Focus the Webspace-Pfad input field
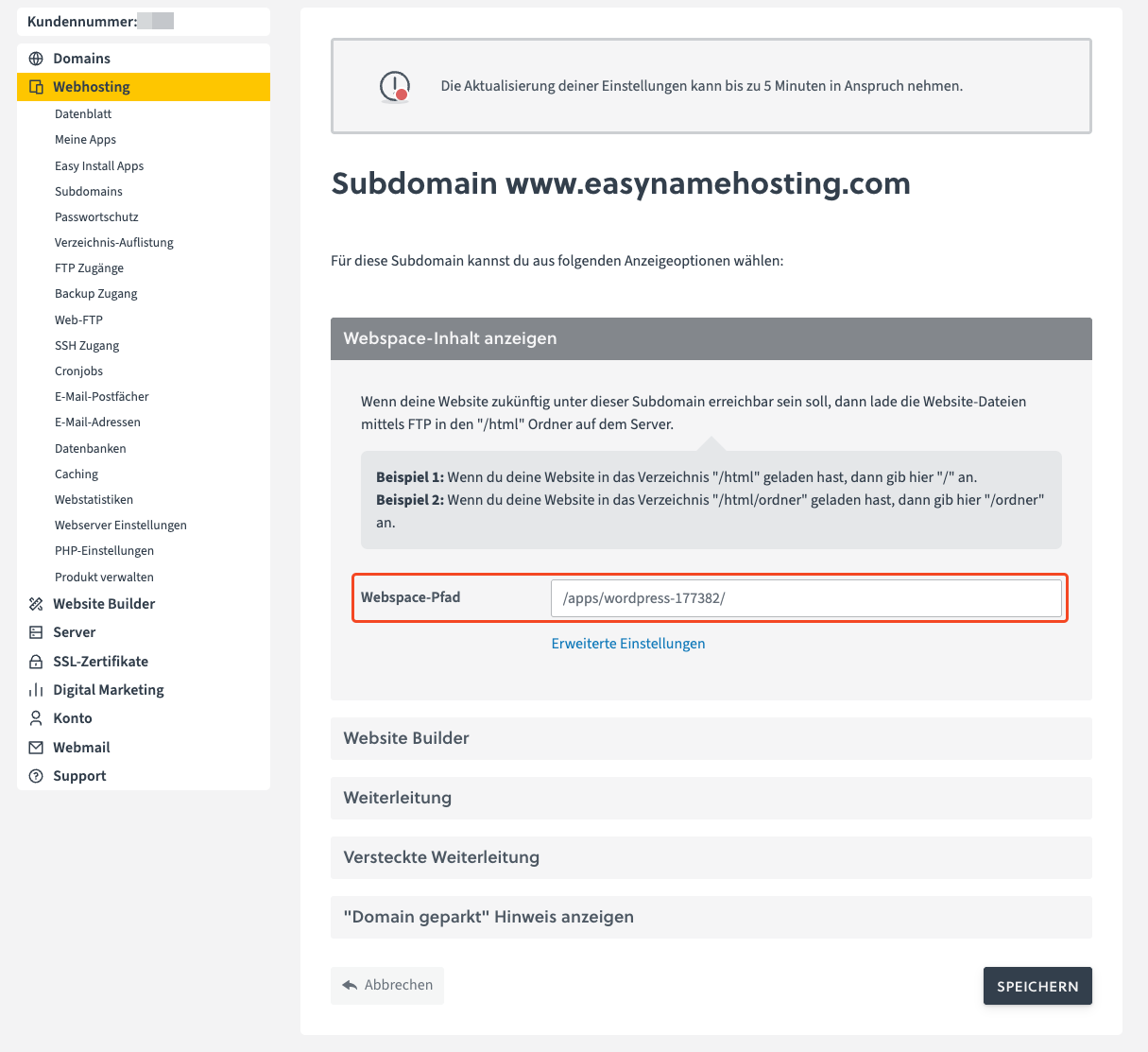Image resolution: width=1148 pixels, height=1052 pixels. 805,598
